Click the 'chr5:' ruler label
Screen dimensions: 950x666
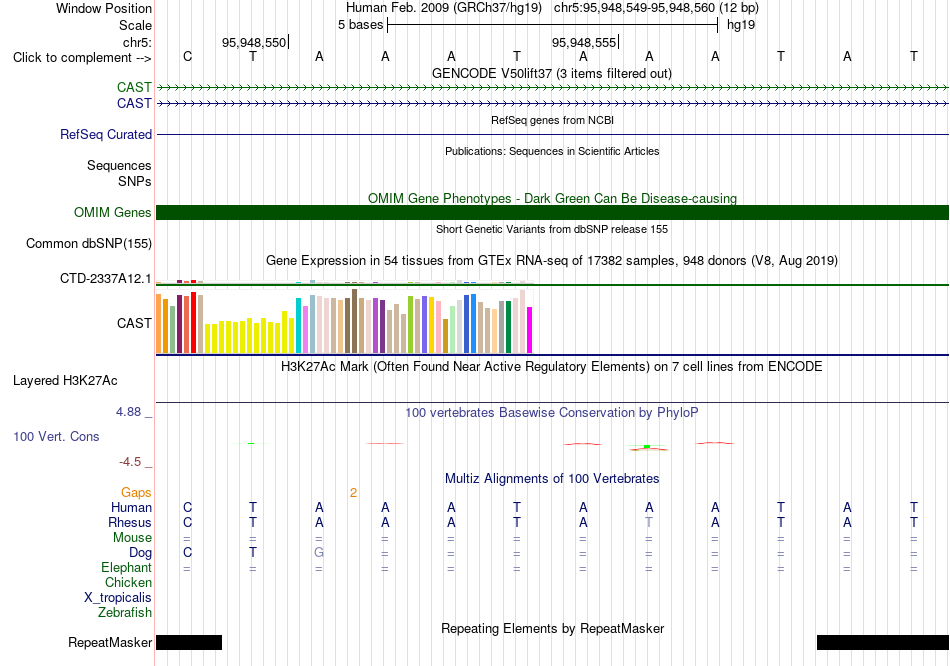tap(138, 42)
